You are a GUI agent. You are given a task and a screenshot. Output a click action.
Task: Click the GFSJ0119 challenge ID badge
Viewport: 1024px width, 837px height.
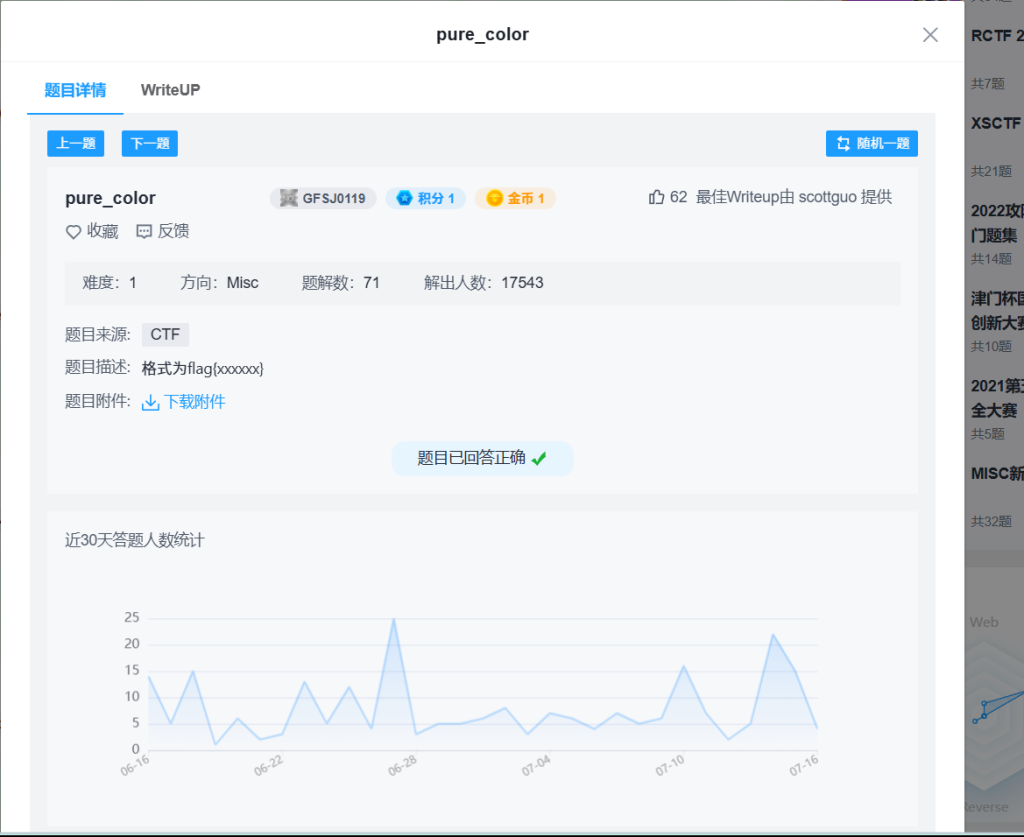323,198
